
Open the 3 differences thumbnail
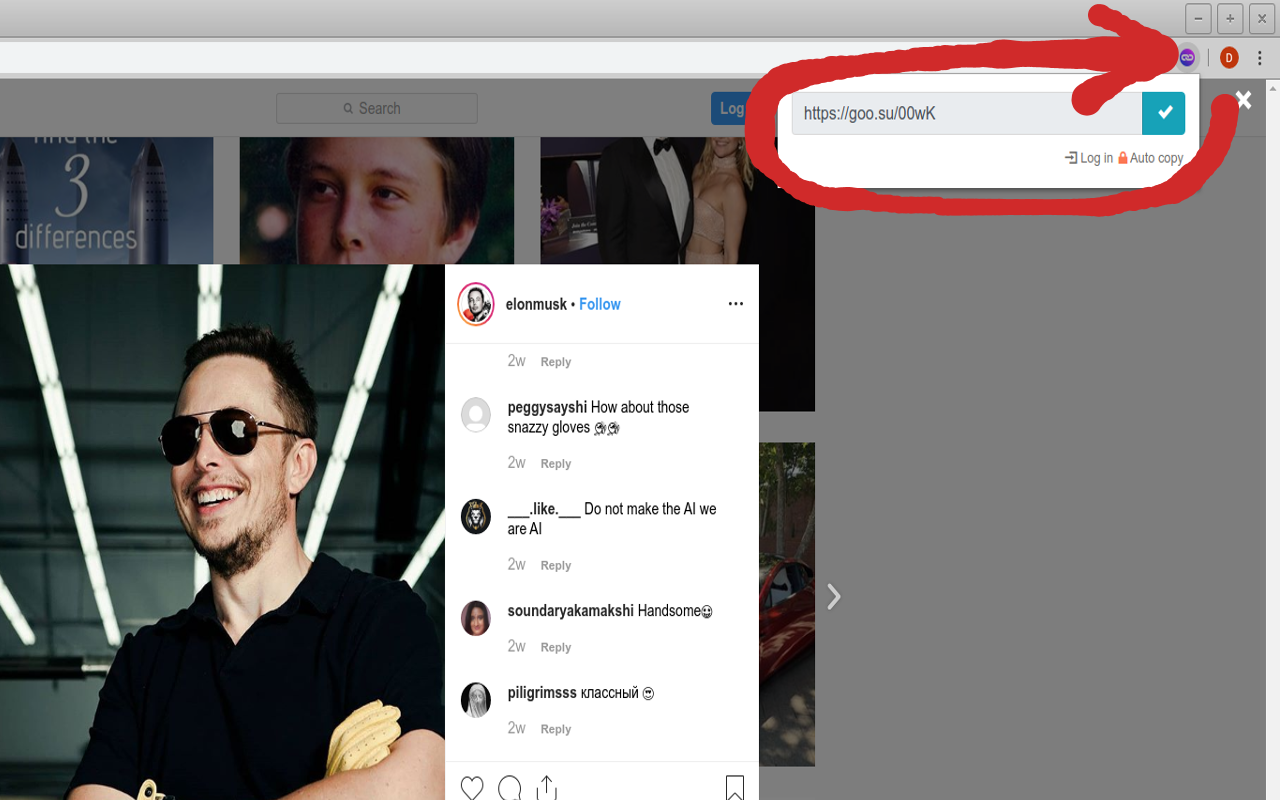[x=106, y=200]
